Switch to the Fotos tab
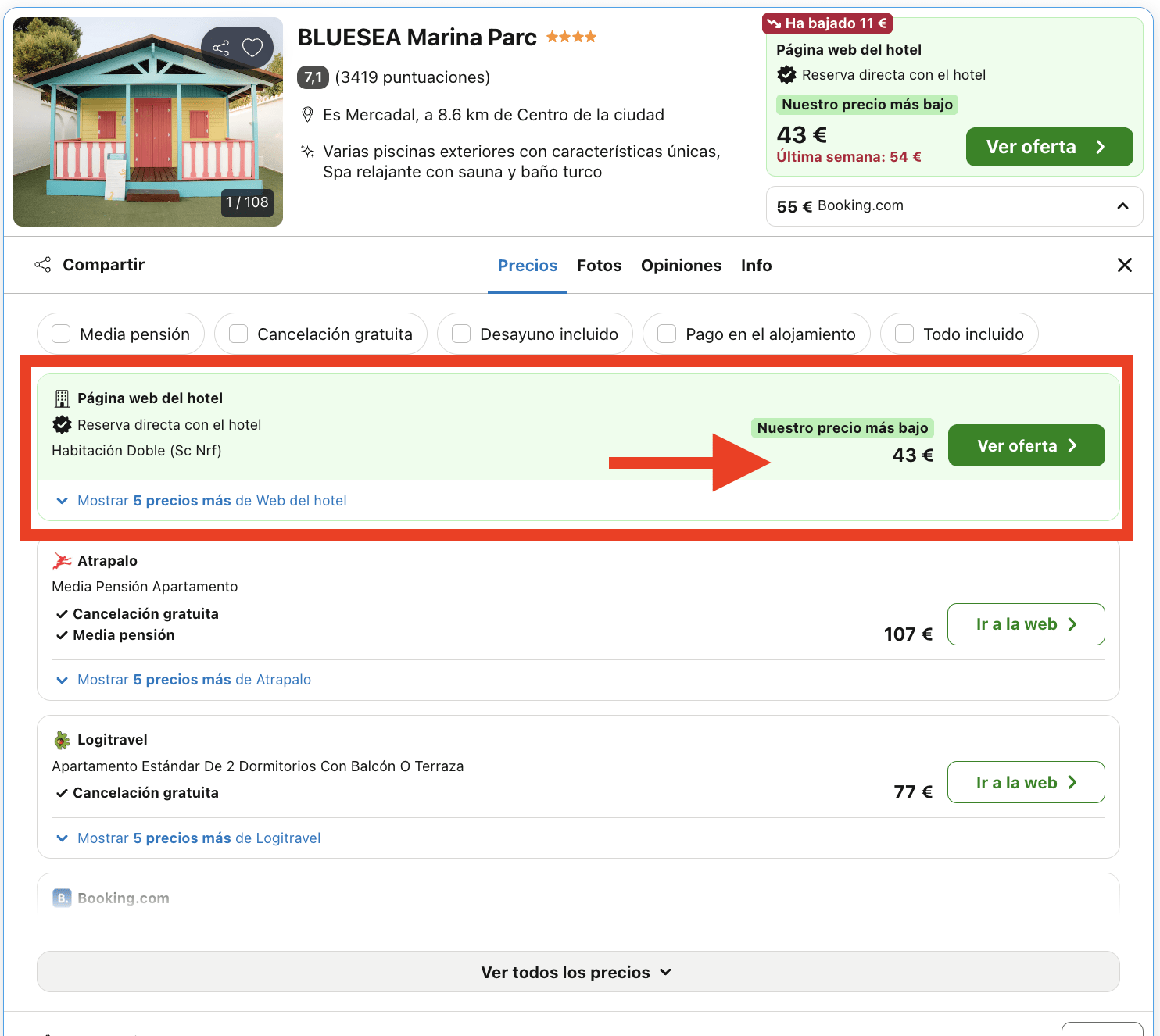 (599, 266)
